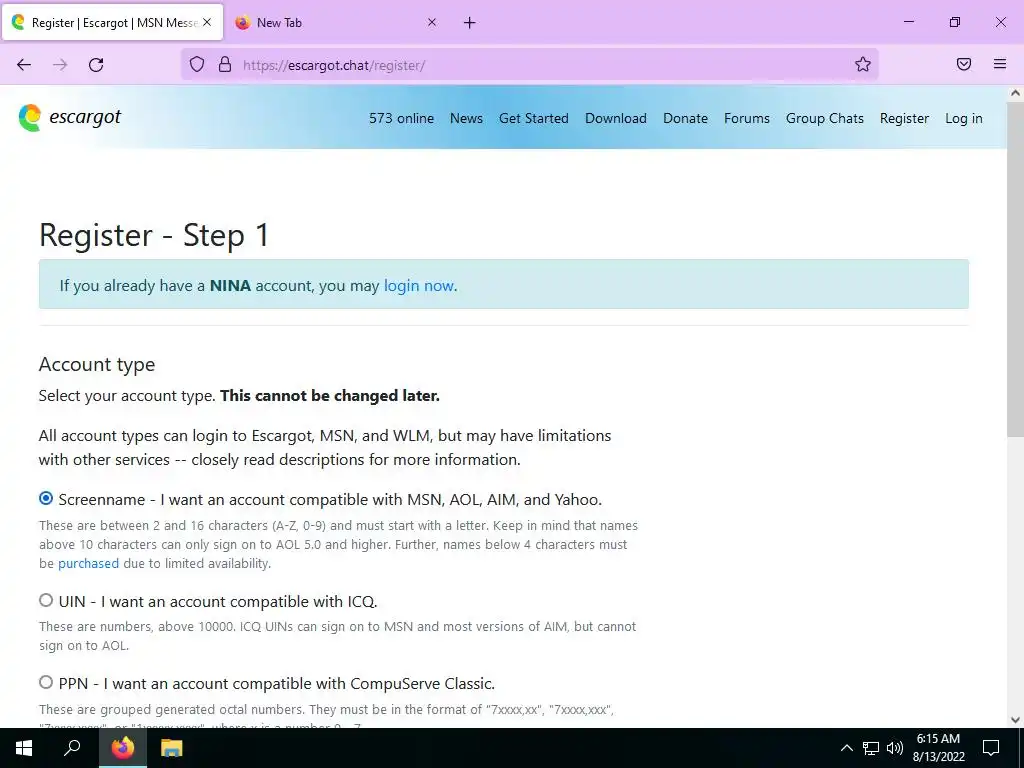Viewport: 1024px width, 768px height.
Task: Click the Screenname option label text
Action: pyautogui.click(x=330, y=500)
